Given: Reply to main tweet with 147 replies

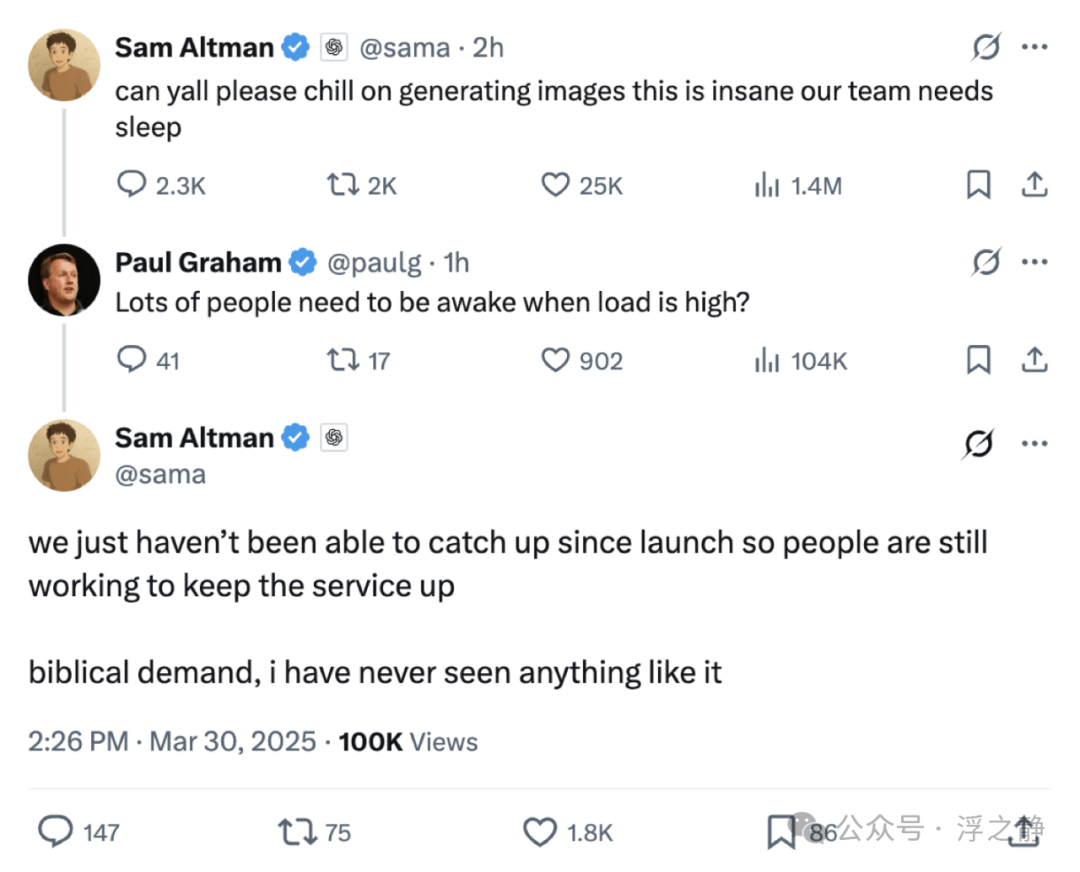Looking at the screenshot, I should (x=55, y=831).
